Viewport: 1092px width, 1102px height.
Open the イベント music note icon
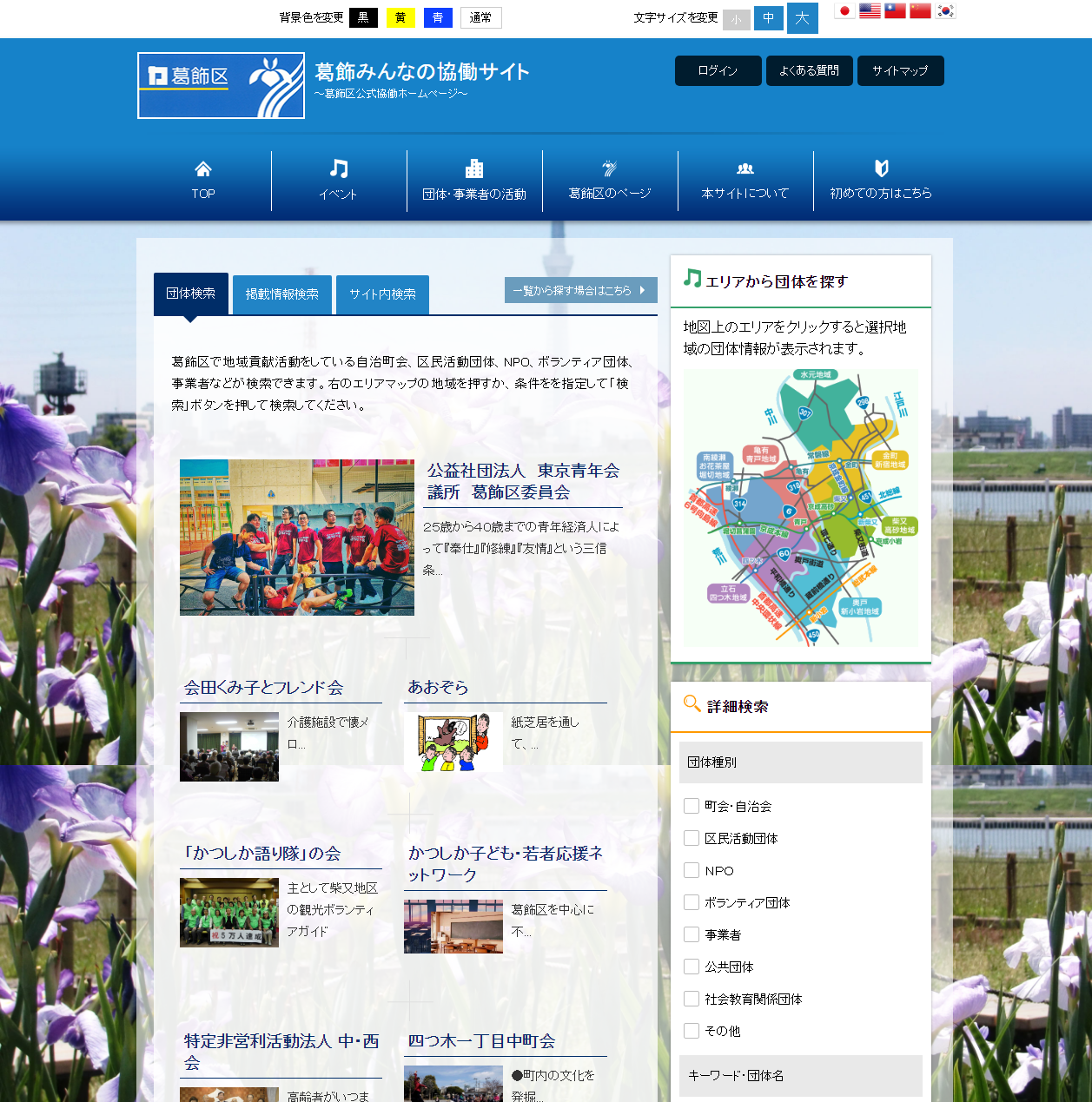point(339,168)
